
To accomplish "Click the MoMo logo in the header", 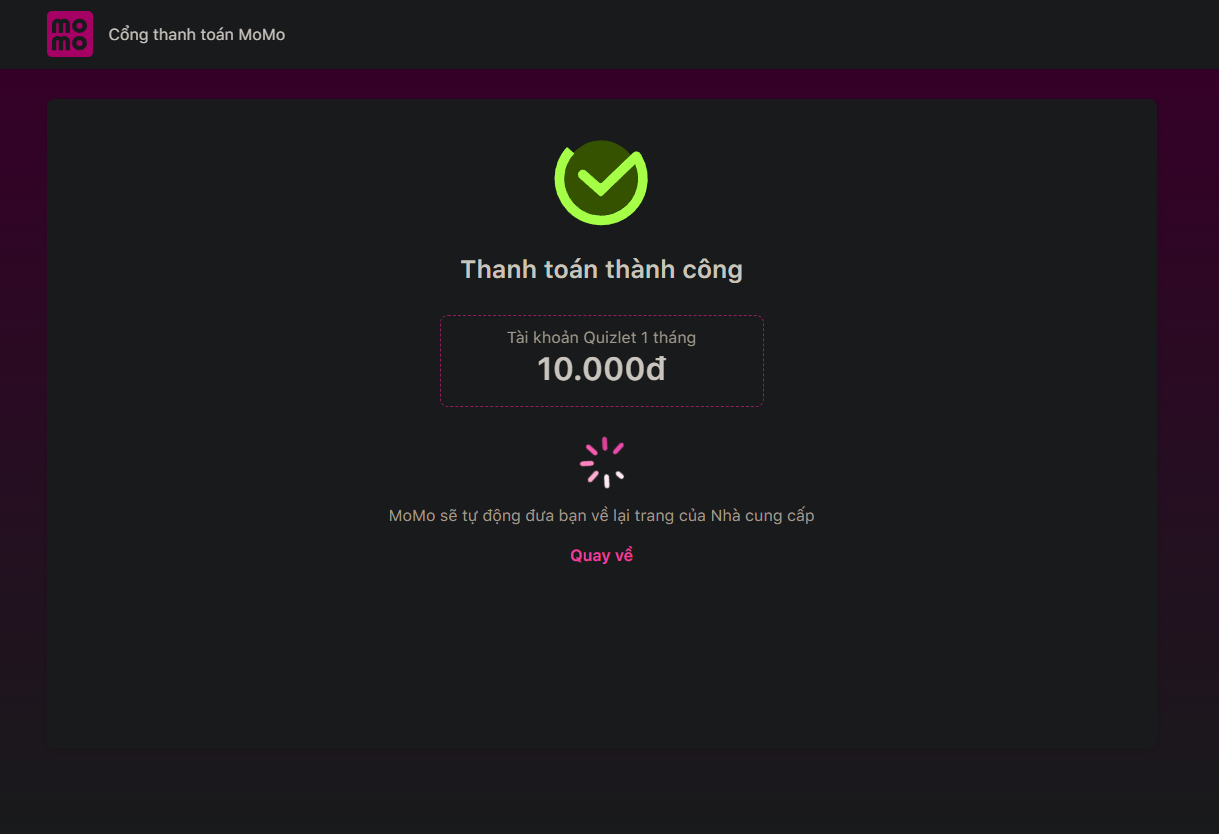I will (70, 34).
